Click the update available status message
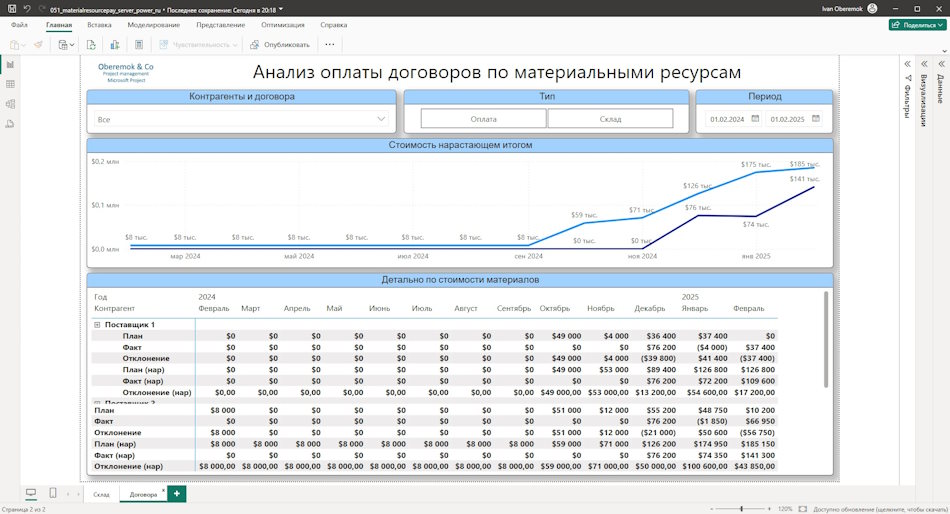Screen dimensions: 950x514 point(880,509)
